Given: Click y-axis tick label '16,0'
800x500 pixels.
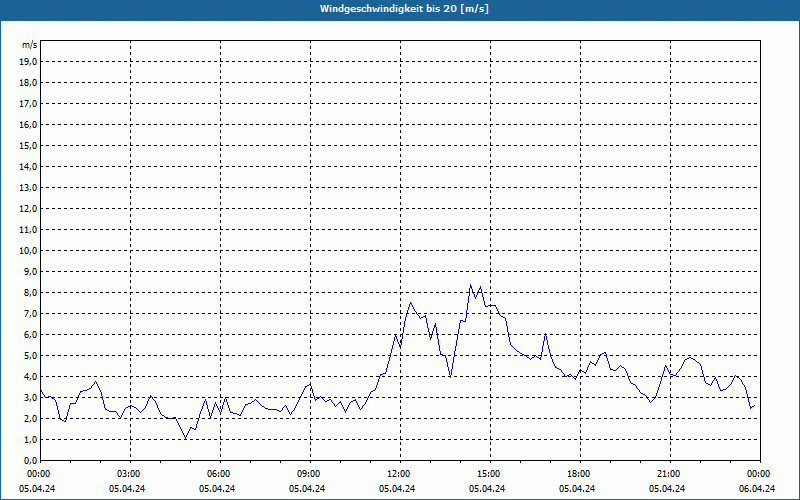Looking at the screenshot, I should 28,124.
